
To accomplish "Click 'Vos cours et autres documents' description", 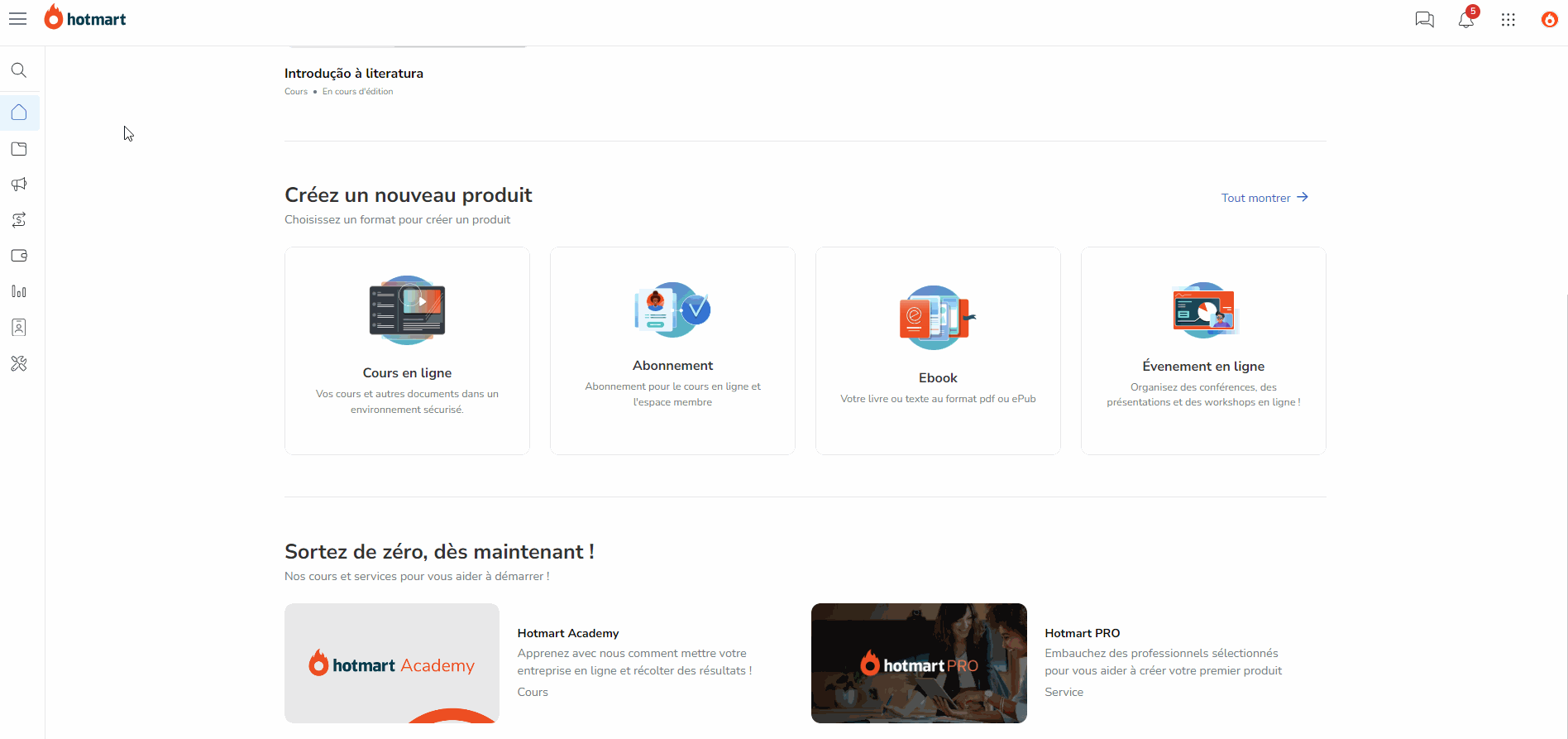I will click(407, 401).
